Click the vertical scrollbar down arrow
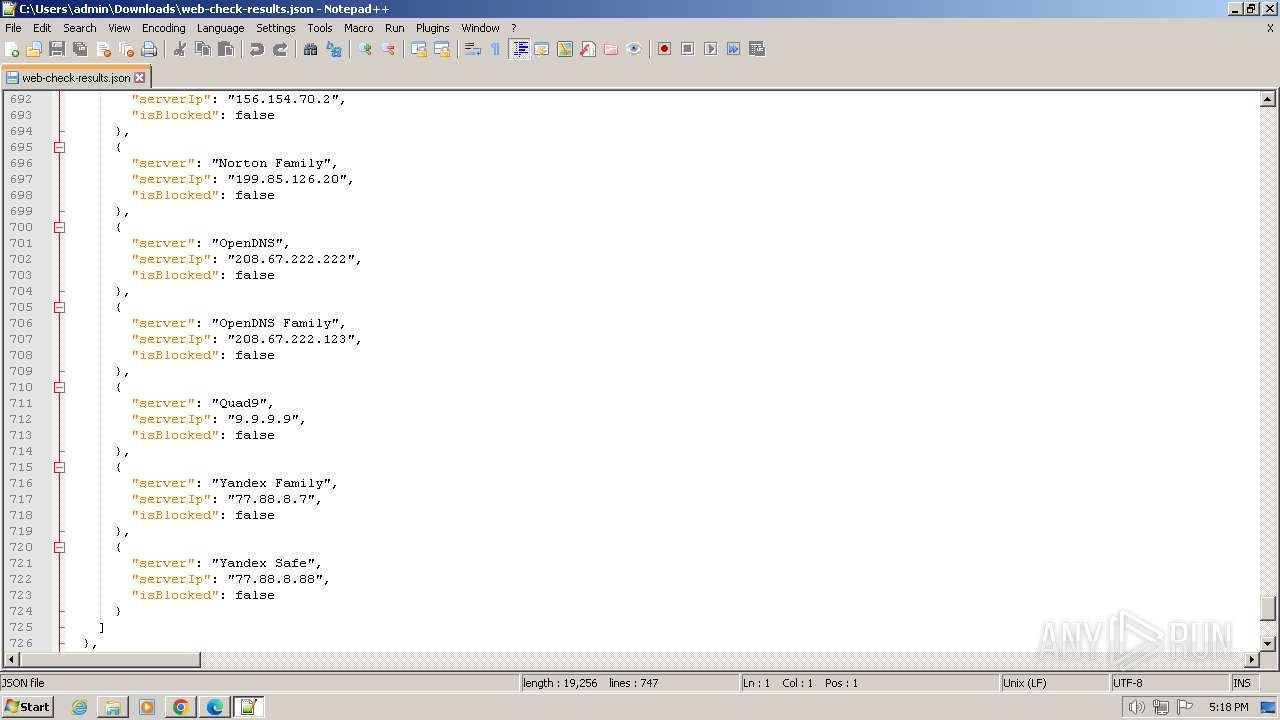Image resolution: width=1280 pixels, height=720 pixels. (x=1268, y=643)
